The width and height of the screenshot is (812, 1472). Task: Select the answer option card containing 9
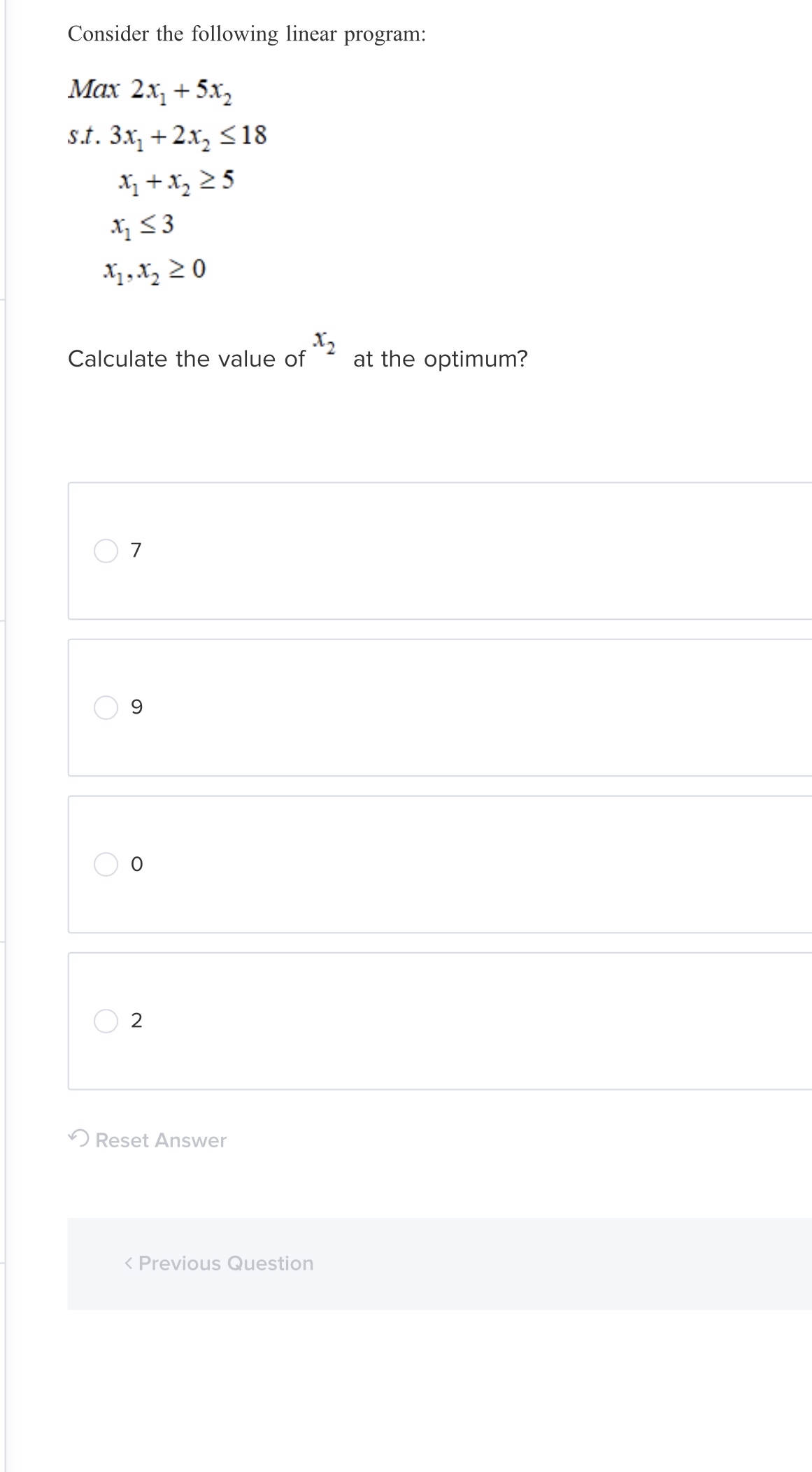(x=420, y=708)
